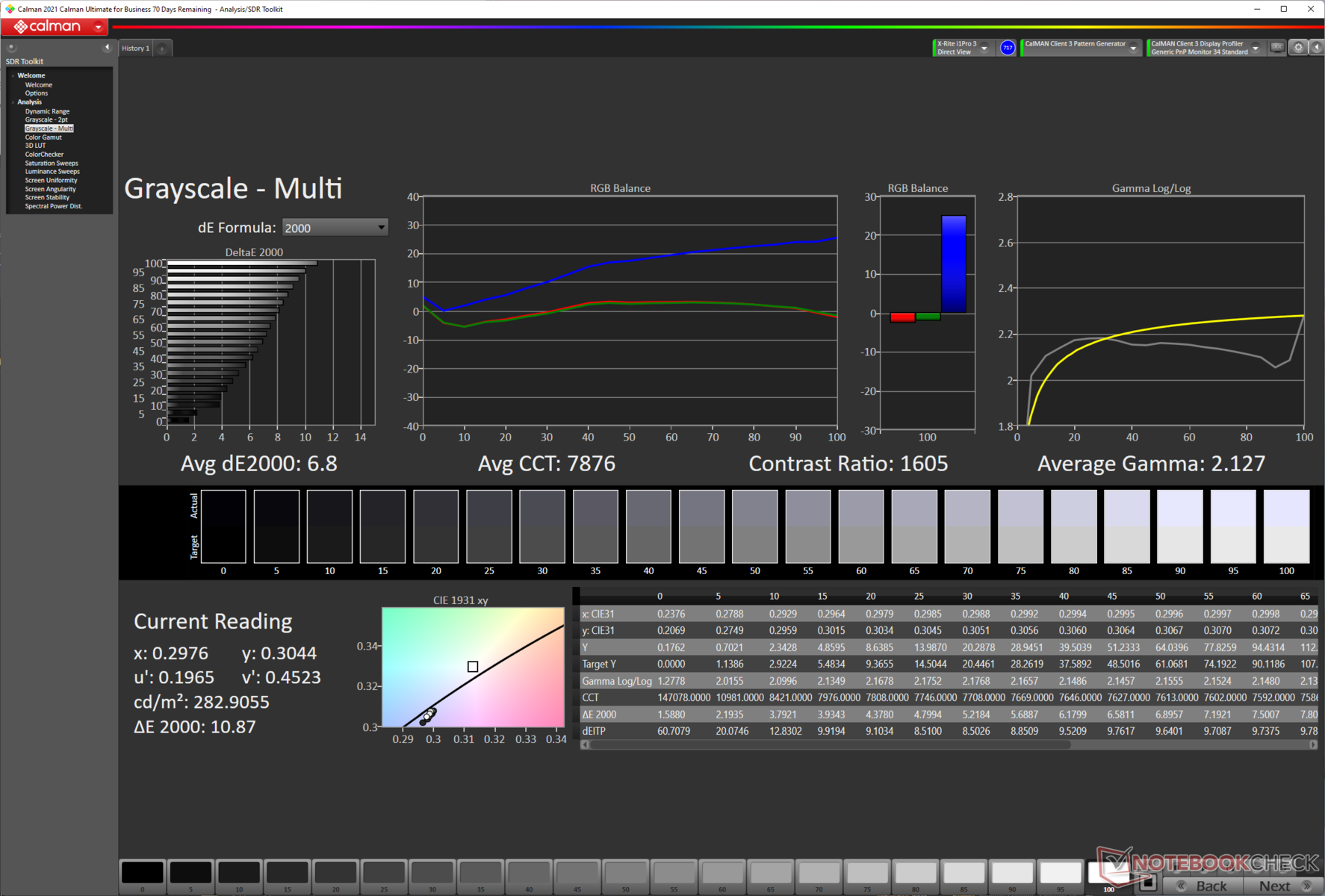Select Color Gamut in the workflow list
Image resolution: width=1325 pixels, height=896 pixels.
(x=43, y=137)
